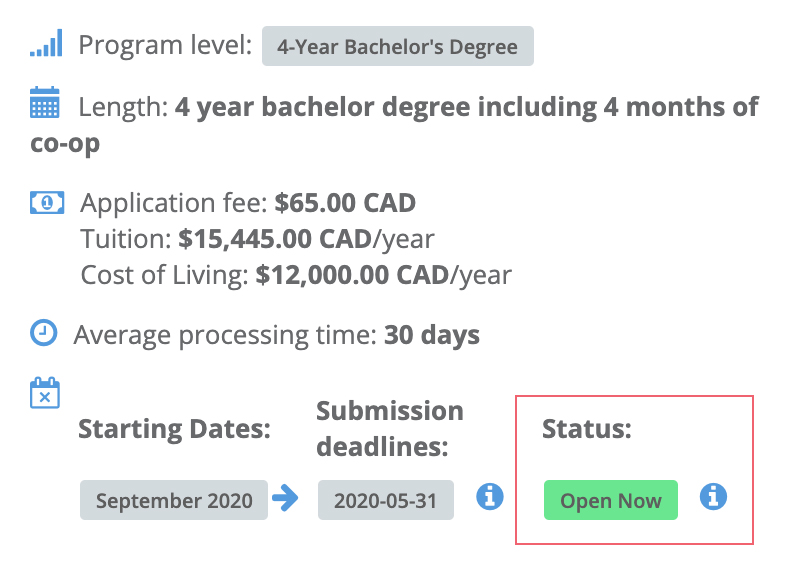
Task: Click the calendar icon beside Length
Action: (45, 103)
